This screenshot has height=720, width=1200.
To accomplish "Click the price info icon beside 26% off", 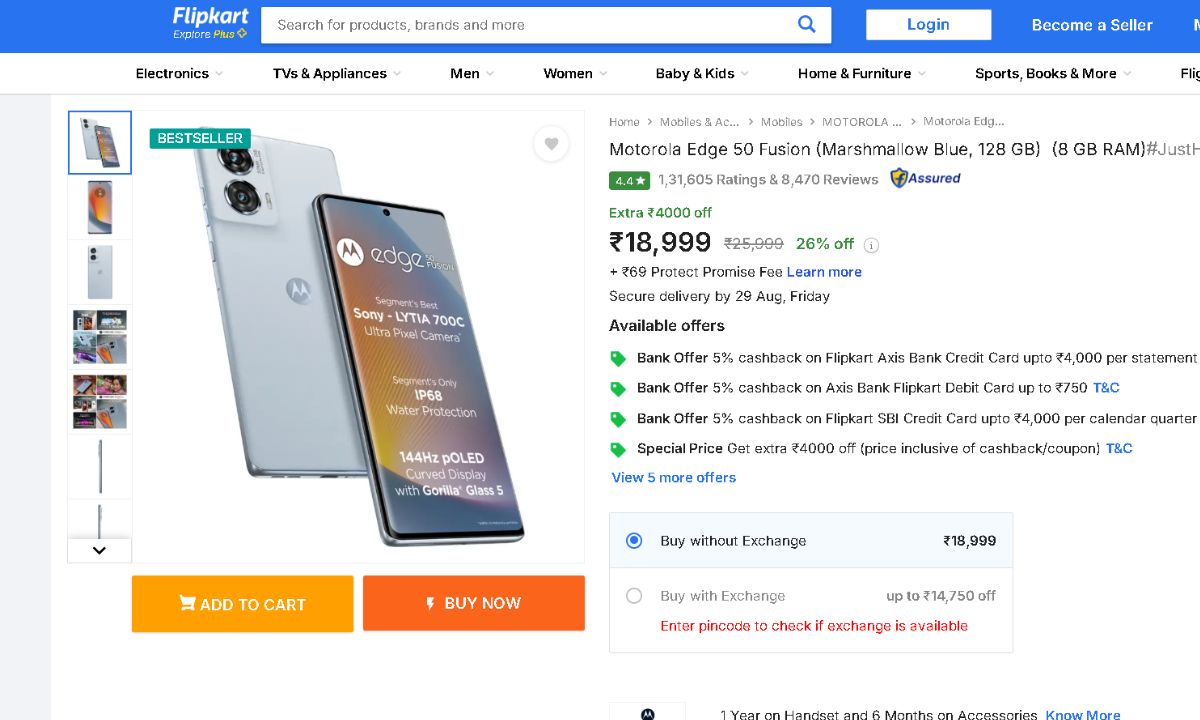I will [x=871, y=245].
